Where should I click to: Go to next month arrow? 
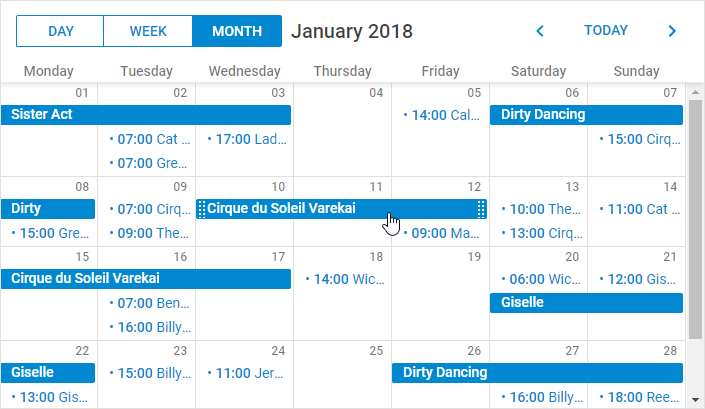pos(672,31)
